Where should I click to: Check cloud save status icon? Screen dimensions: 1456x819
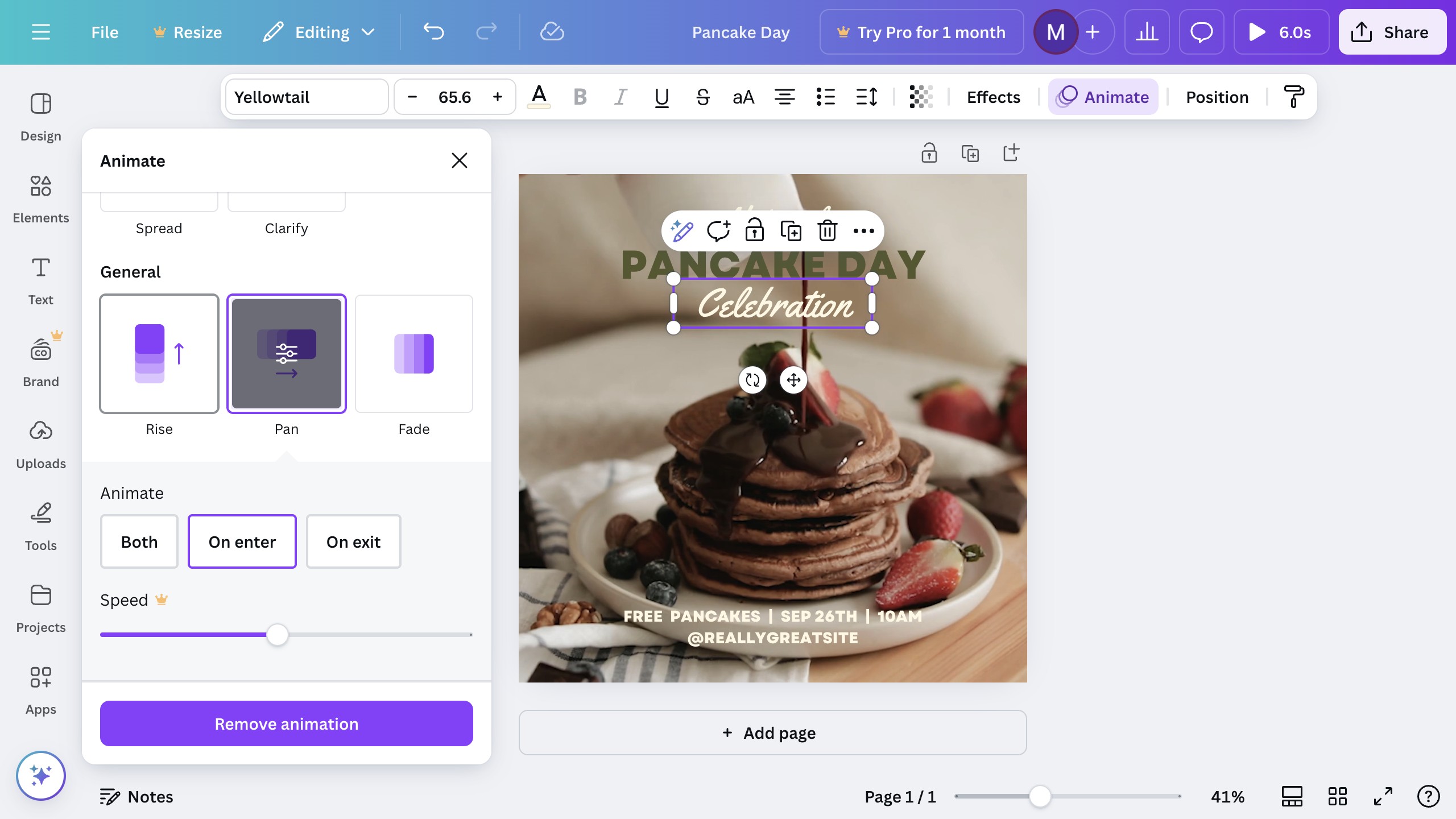(552, 32)
